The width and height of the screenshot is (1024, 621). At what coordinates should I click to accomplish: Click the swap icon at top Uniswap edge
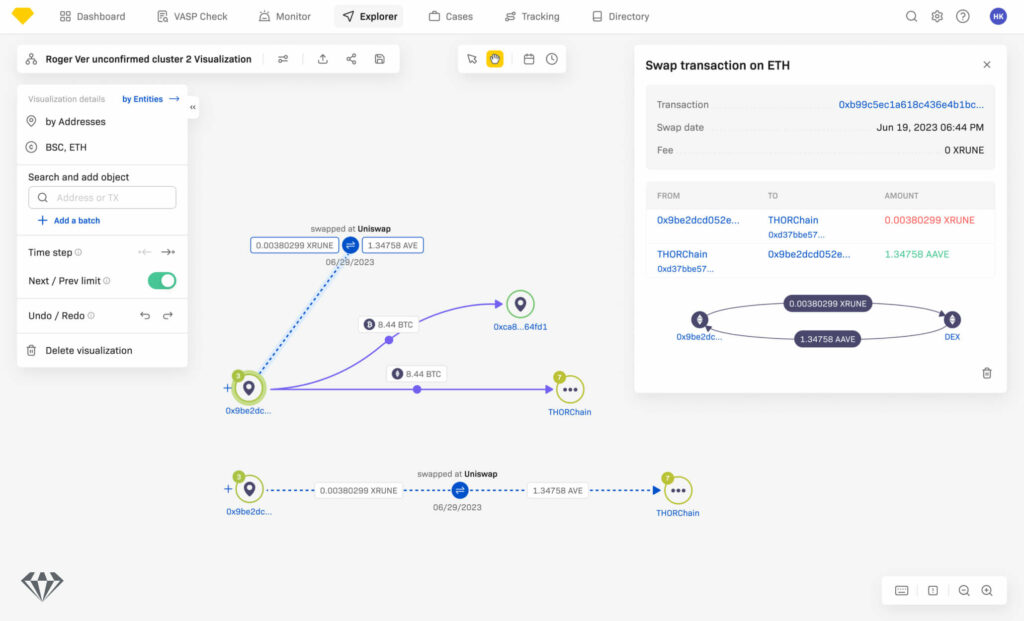[x=351, y=246]
